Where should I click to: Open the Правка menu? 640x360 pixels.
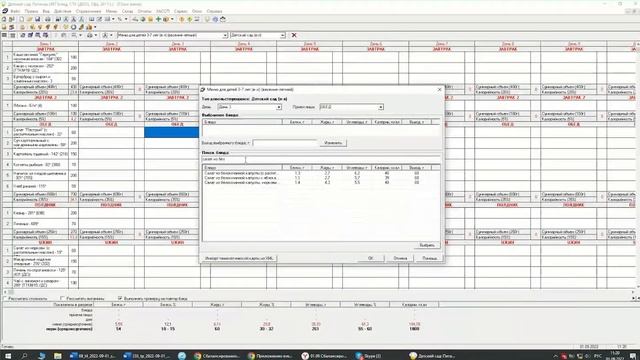pyautogui.click(x=31, y=11)
